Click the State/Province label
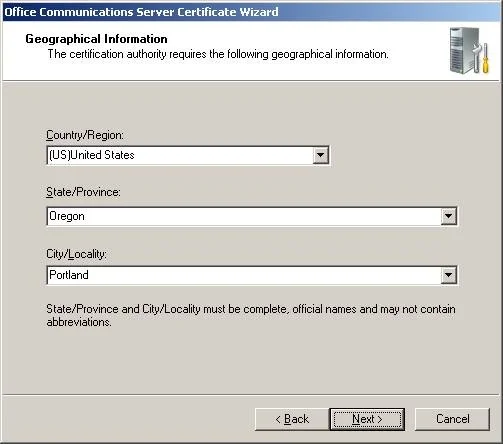Image resolution: width=503 pixels, height=444 pixels. pos(83,192)
